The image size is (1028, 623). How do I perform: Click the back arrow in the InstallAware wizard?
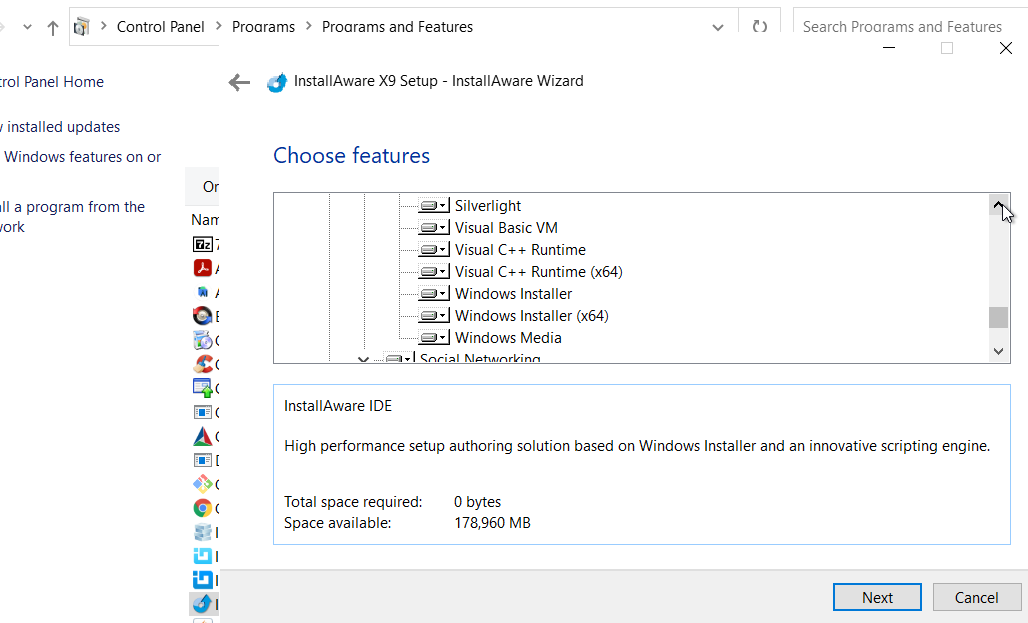[239, 82]
